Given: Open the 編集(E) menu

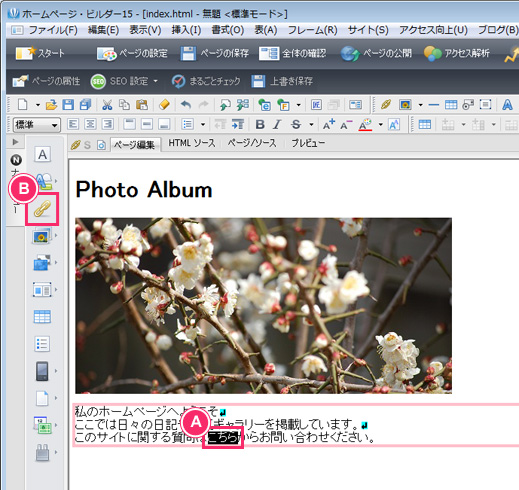Looking at the screenshot, I should pyautogui.click(x=103, y=30).
